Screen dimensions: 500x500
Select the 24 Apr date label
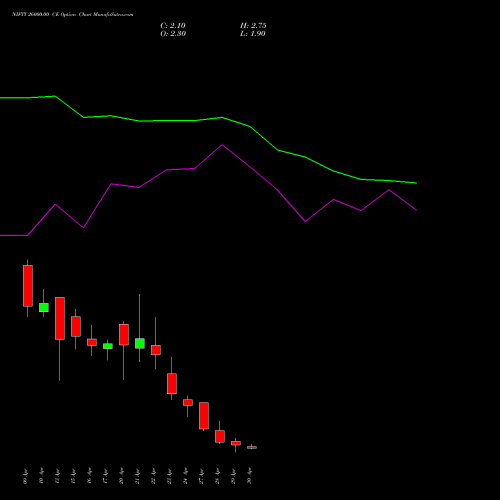tap(186, 477)
